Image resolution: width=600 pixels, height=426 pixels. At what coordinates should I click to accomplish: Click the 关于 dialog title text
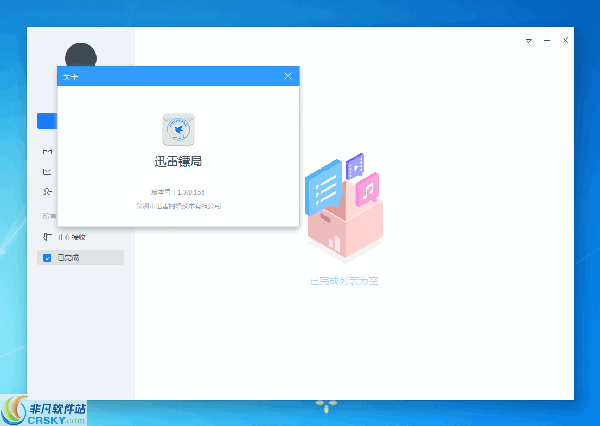click(70, 77)
